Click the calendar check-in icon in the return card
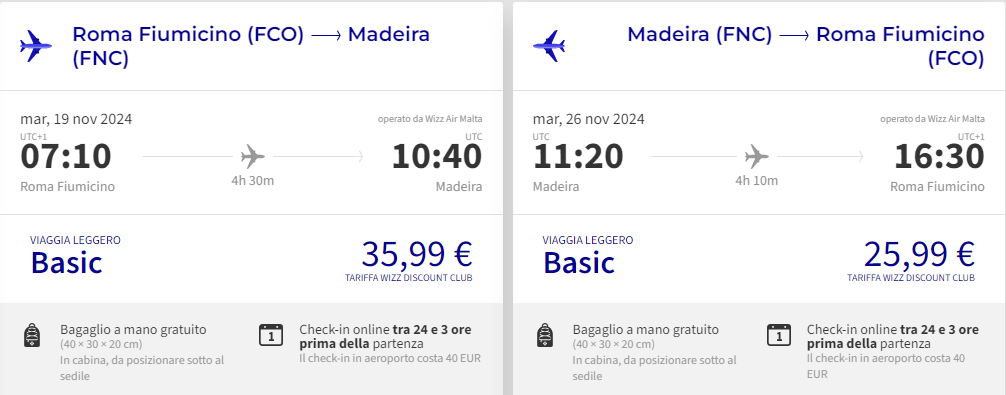Viewport: 1006px width, 395px height. [779, 335]
